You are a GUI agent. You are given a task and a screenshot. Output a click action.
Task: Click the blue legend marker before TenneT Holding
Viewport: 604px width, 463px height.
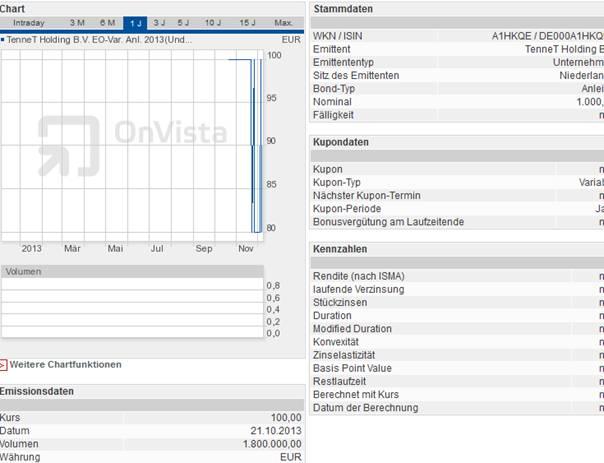point(3,39)
